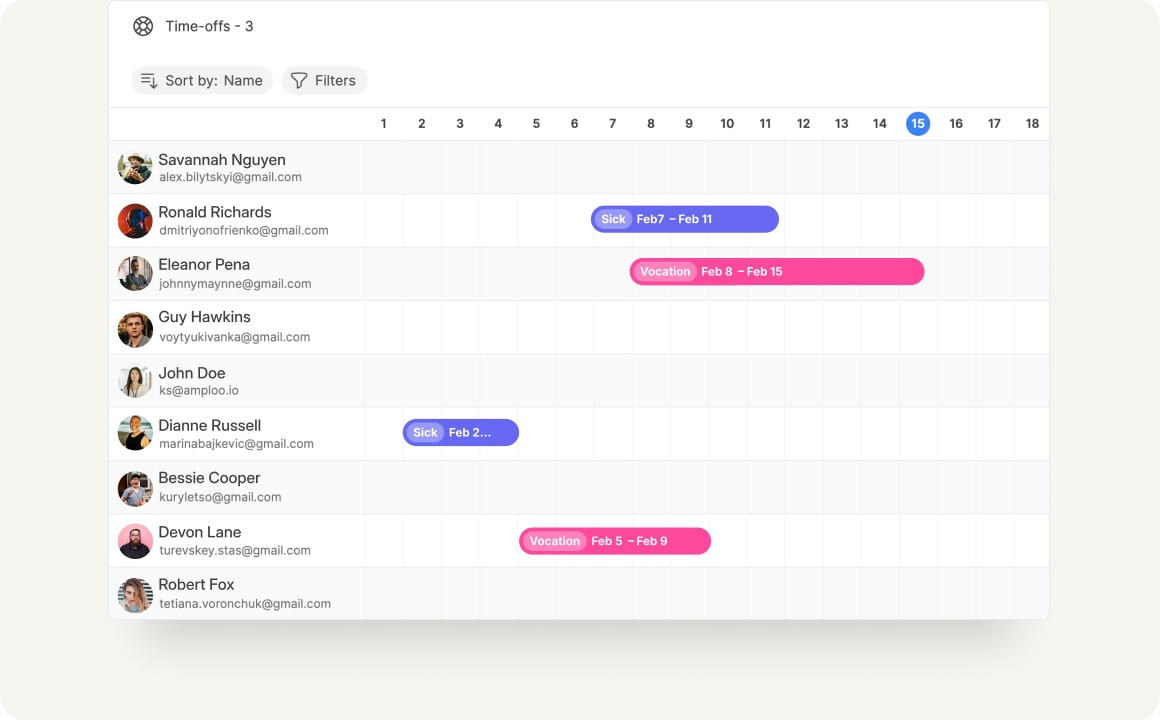This screenshot has width=1160, height=720.
Task: Click the sort icon next to Sort by
Action: [148, 80]
